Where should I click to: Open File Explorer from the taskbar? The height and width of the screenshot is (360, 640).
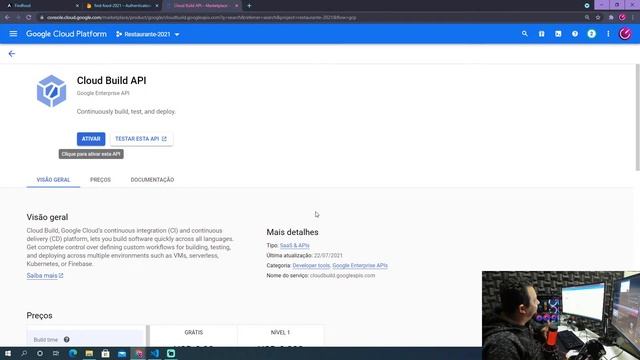click(89, 353)
